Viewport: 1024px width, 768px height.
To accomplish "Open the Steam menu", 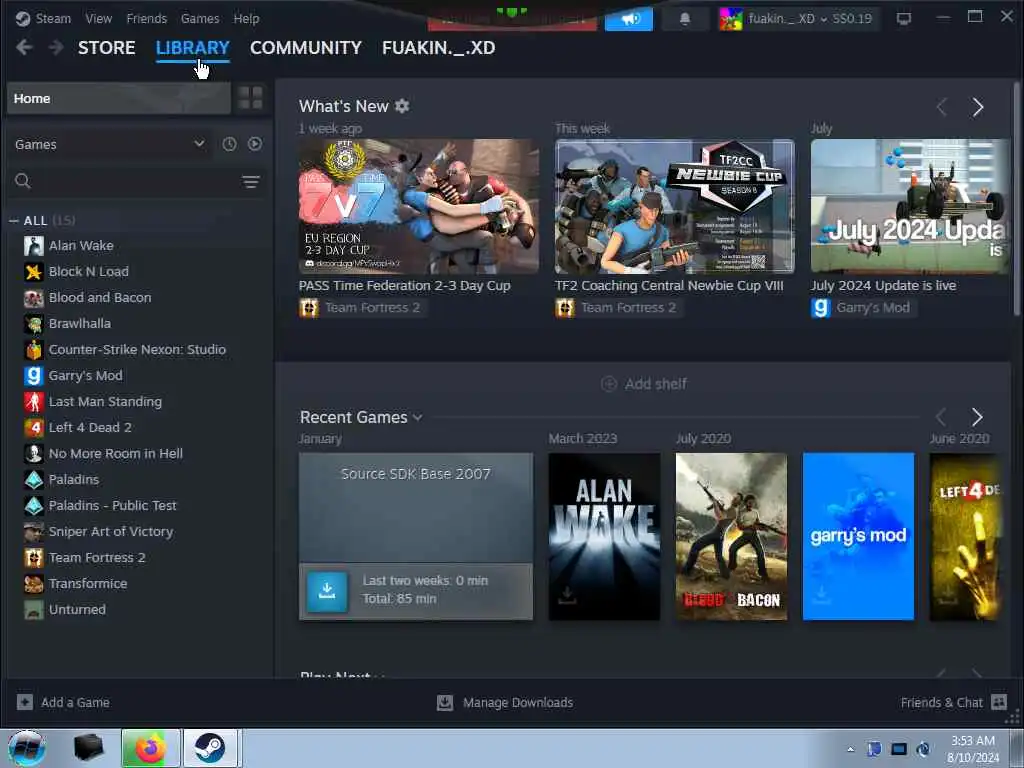I will pyautogui.click(x=53, y=18).
